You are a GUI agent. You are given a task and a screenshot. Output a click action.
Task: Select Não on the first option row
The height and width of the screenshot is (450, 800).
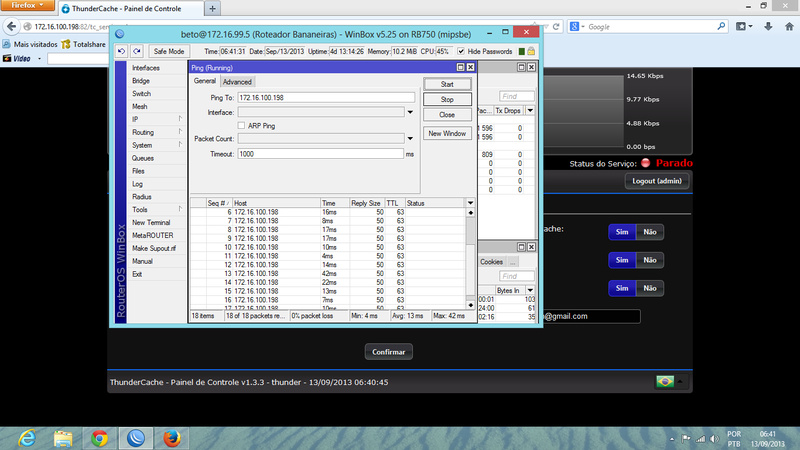coord(649,232)
